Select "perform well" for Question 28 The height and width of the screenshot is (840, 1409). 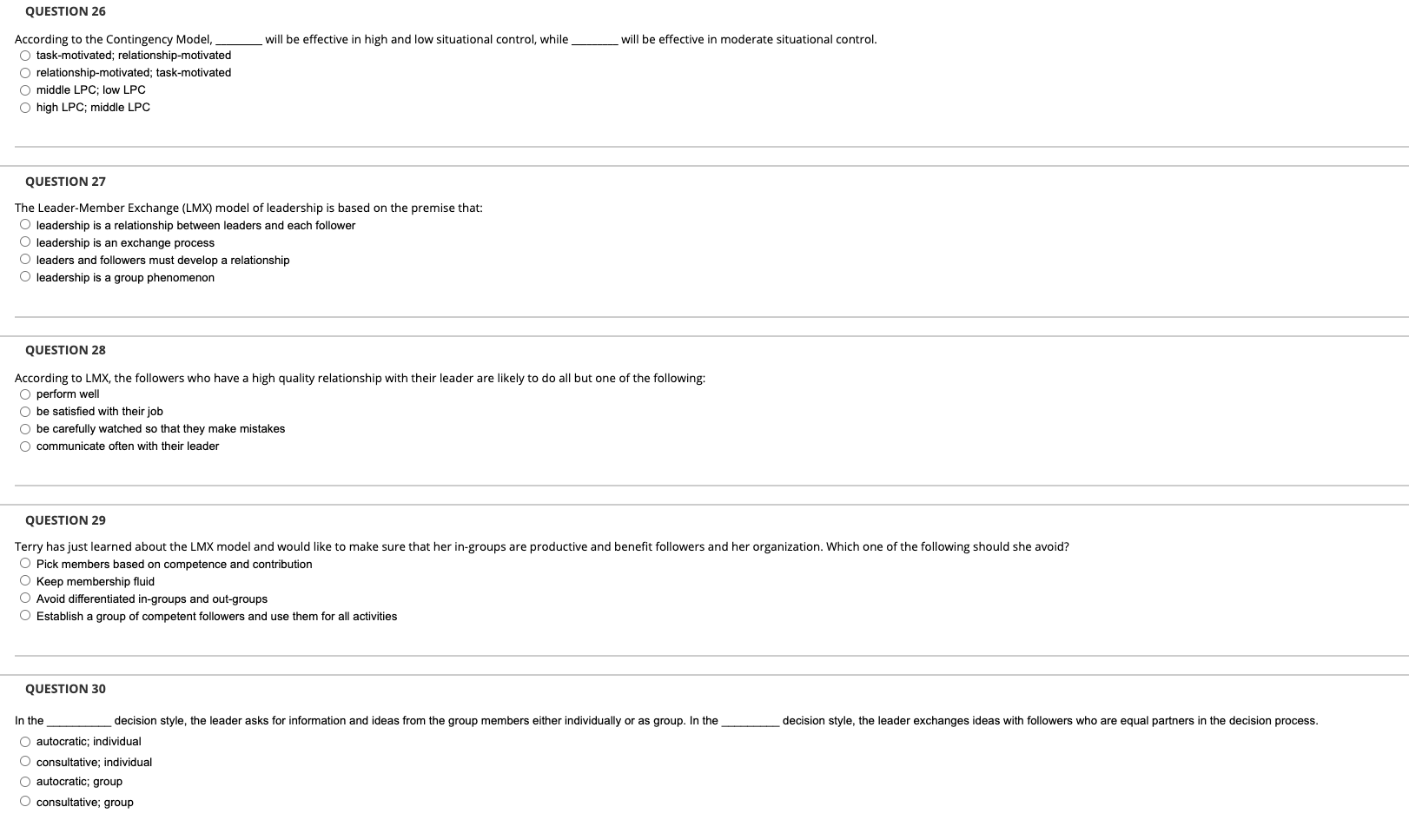pos(23,394)
